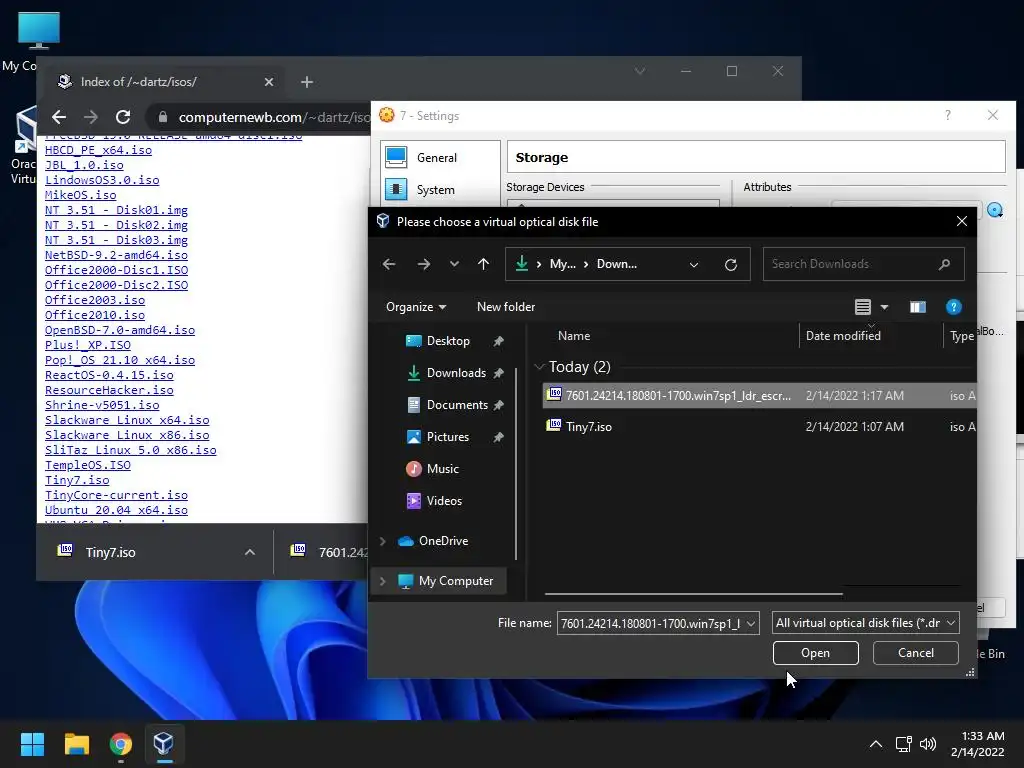Refresh the Downloads folder listing

[x=731, y=264]
